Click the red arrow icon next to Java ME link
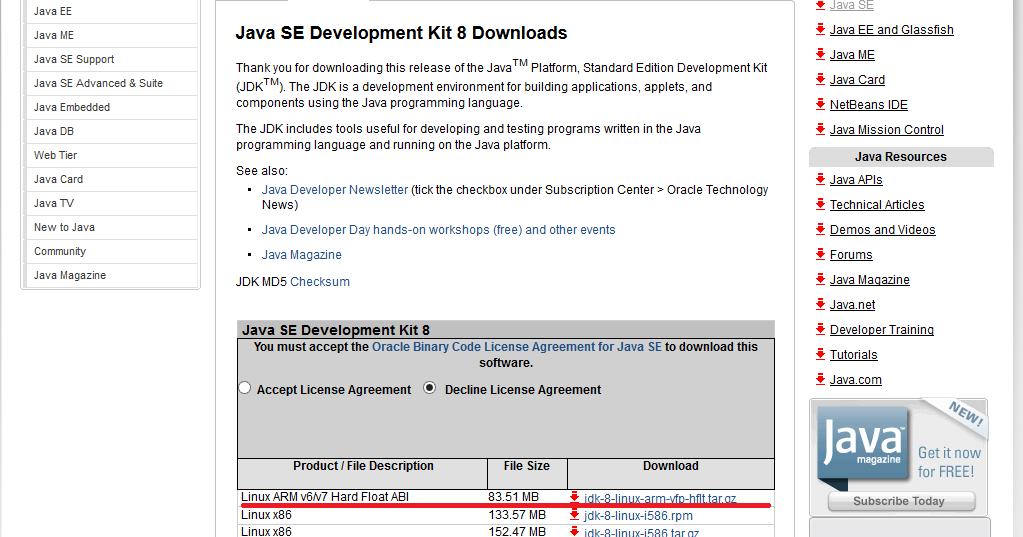The image size is (1023, 537). (821, 54)
